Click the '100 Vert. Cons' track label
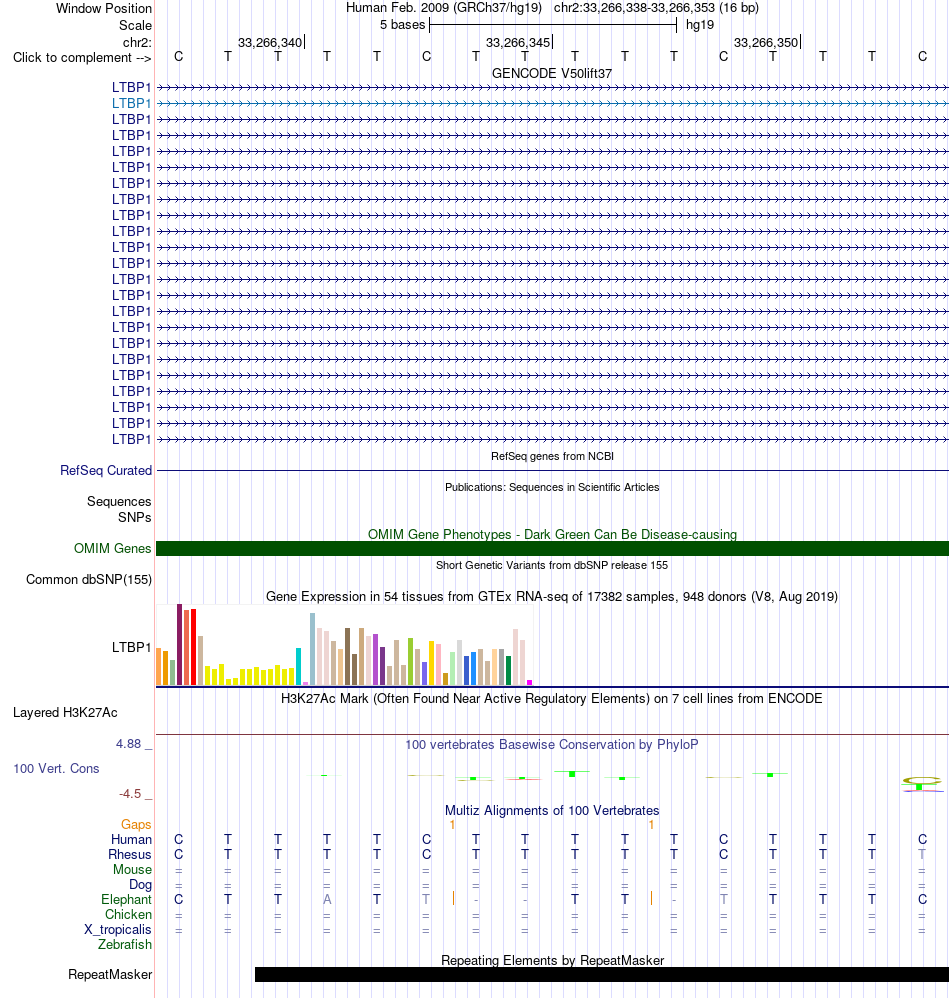The width and height of the screenshot is (950, 998). click(x=56, y=769)
